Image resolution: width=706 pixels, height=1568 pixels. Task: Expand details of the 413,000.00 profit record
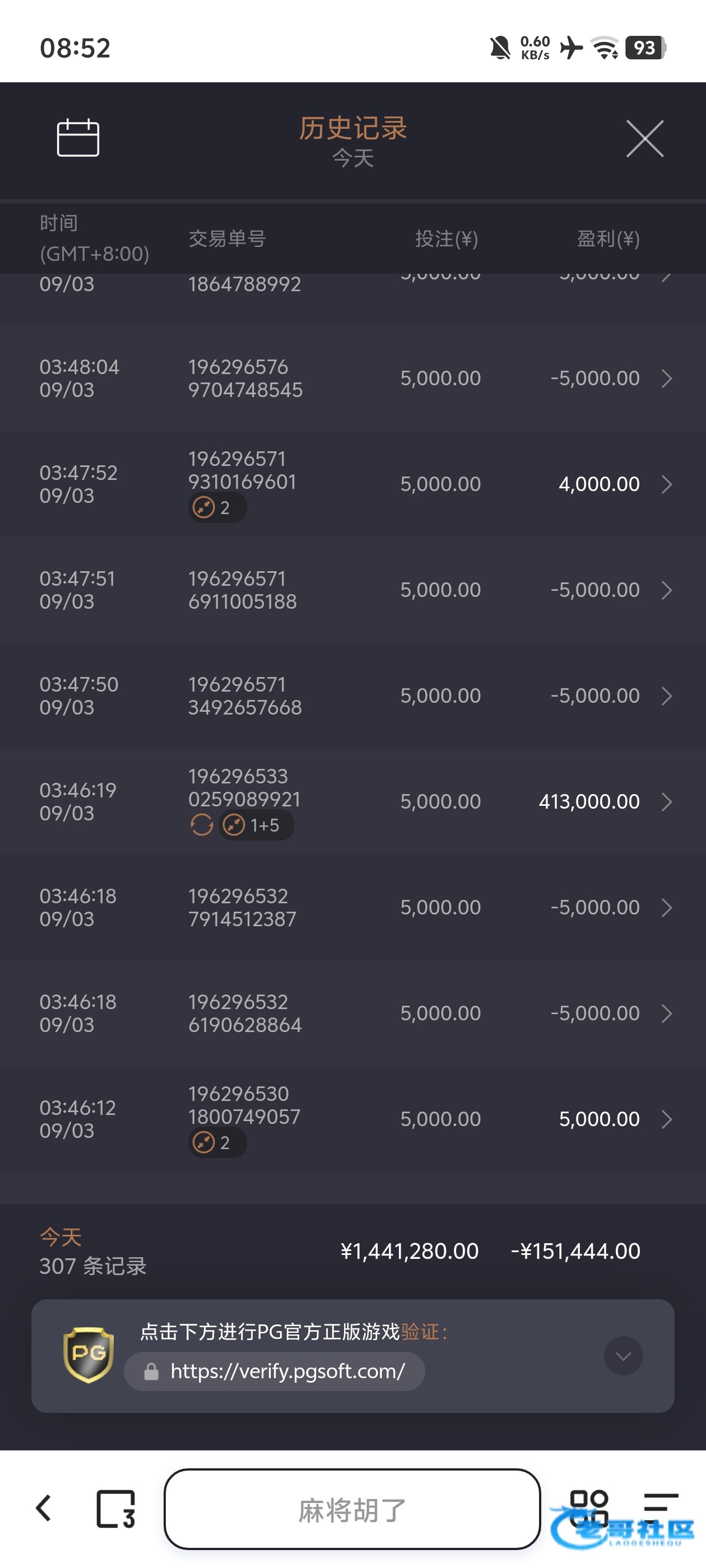point(667,802)
